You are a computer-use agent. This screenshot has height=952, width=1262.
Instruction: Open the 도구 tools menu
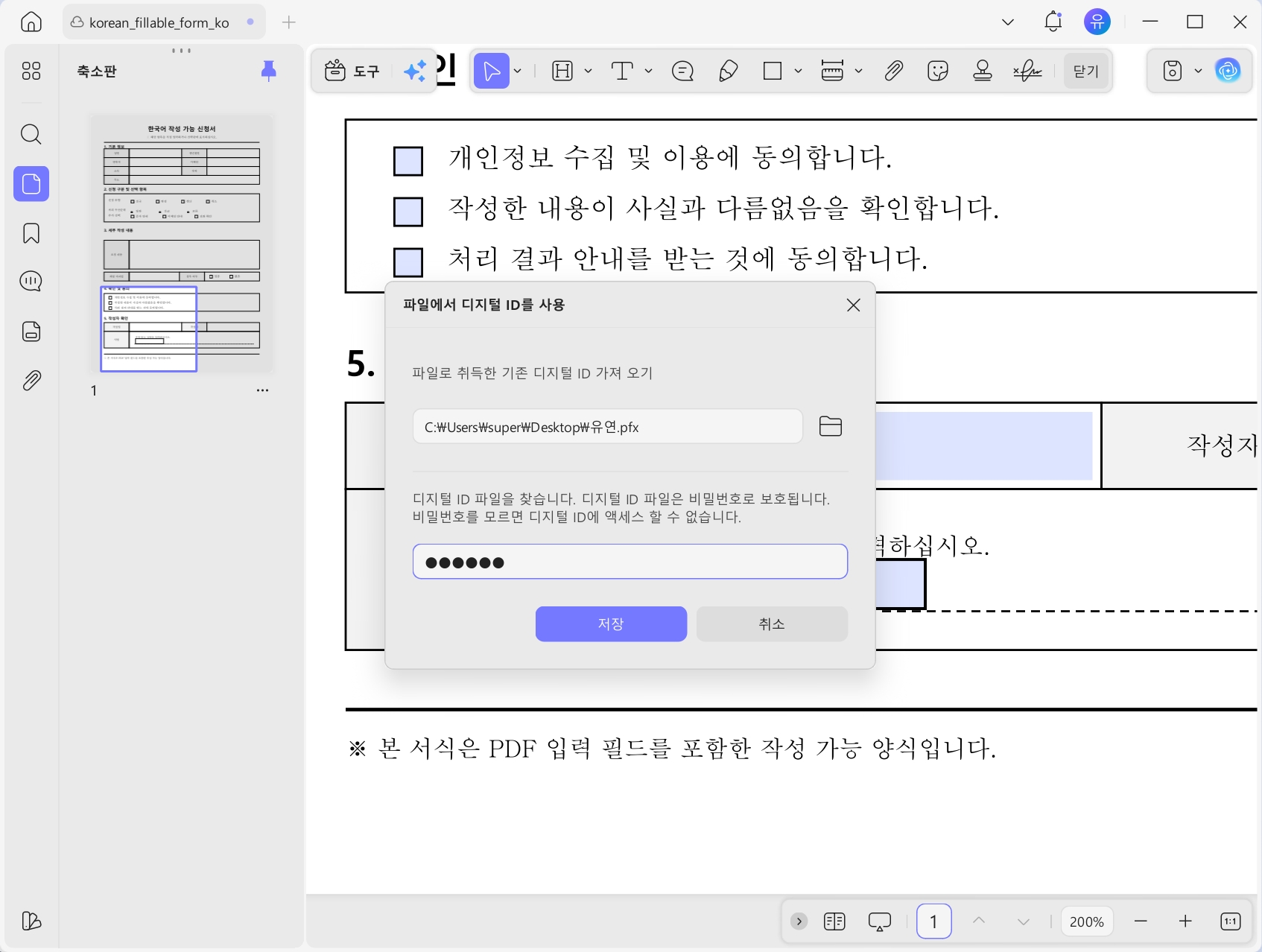click(x=352, y=72)
